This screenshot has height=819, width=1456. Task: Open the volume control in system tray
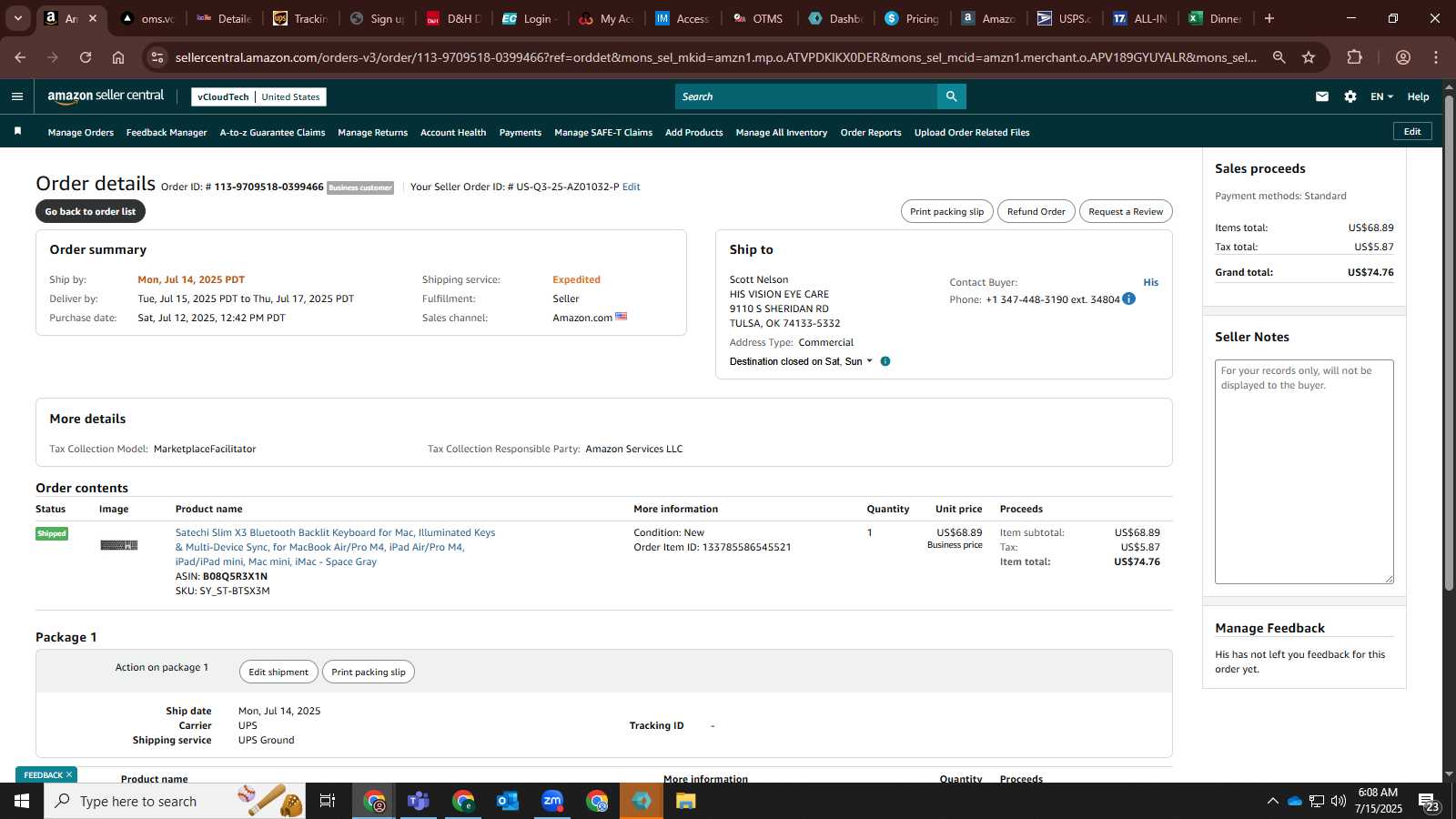[1338, 801]
